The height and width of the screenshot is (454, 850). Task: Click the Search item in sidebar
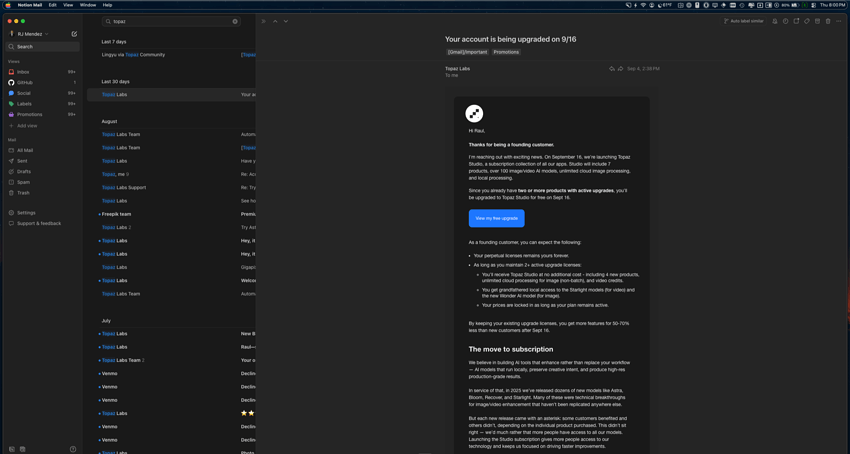[x=42, y=47]
